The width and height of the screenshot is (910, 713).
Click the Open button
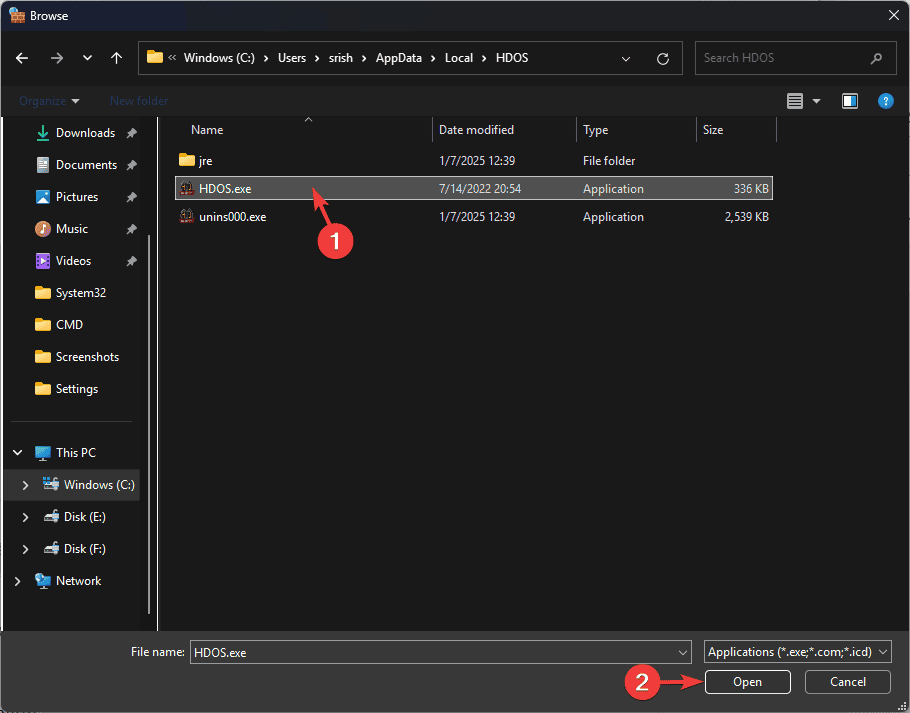click(x=747, y=682)
